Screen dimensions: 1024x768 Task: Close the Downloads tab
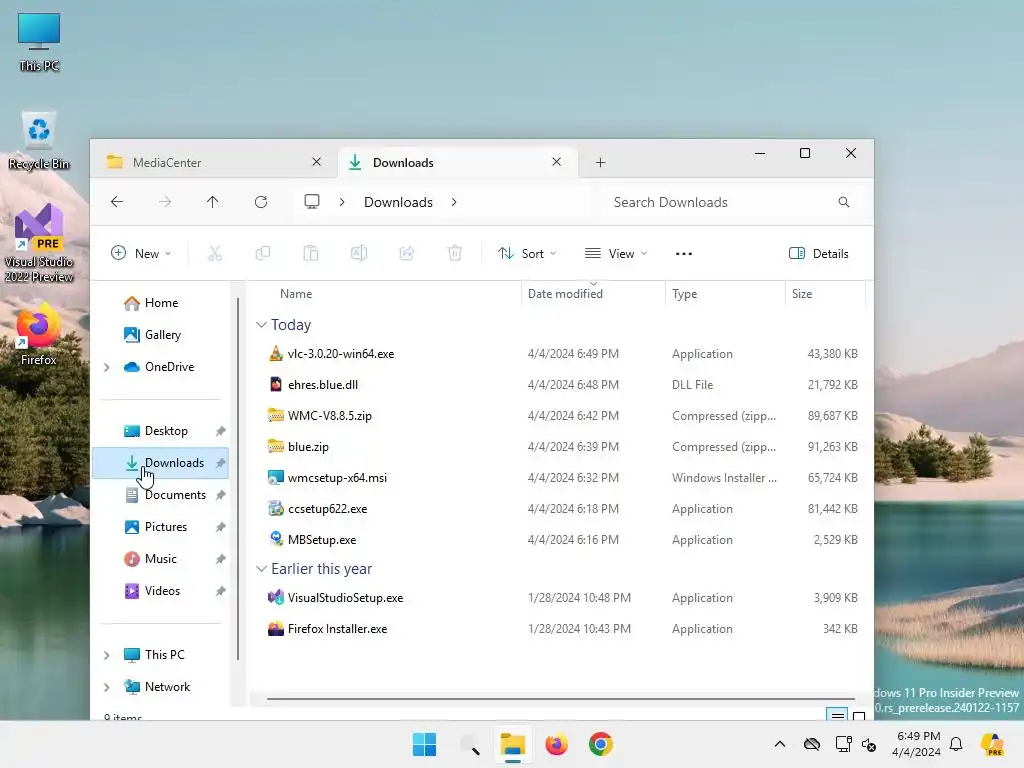tap(556, 161)
